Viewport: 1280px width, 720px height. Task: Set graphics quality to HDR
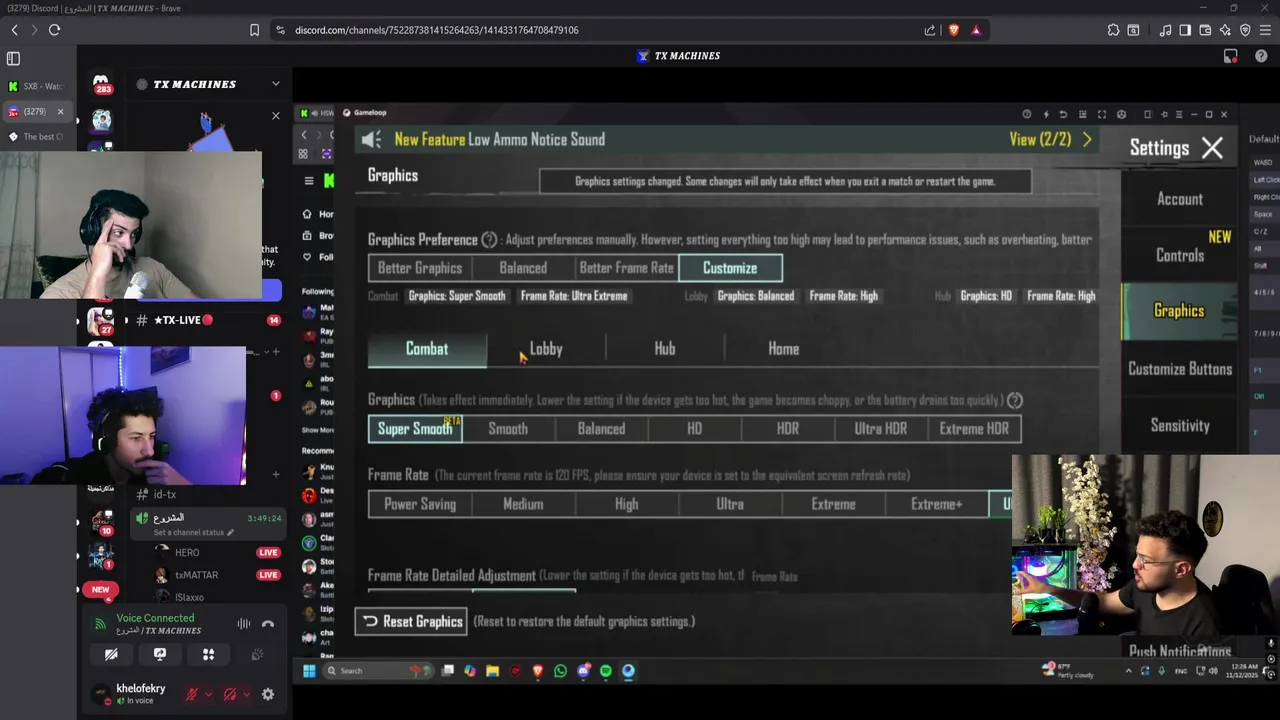pyautogui.click(x=788, y=429)
